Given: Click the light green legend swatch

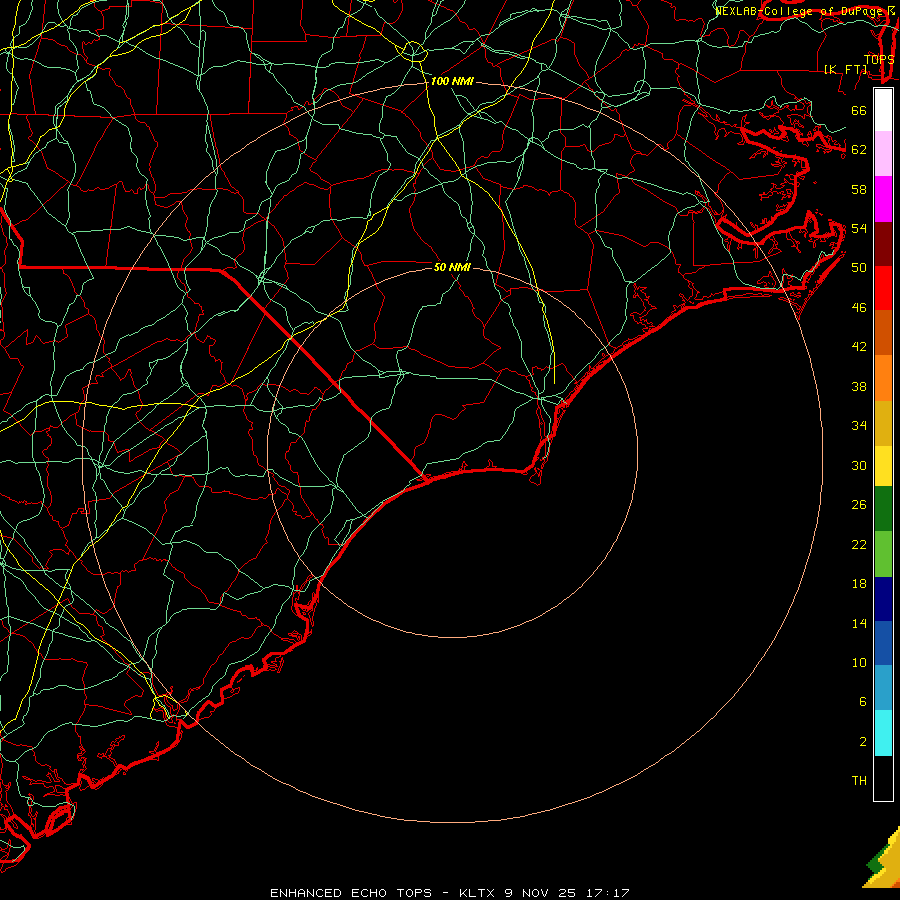Looking at the screenshot, I should point(883,554).
